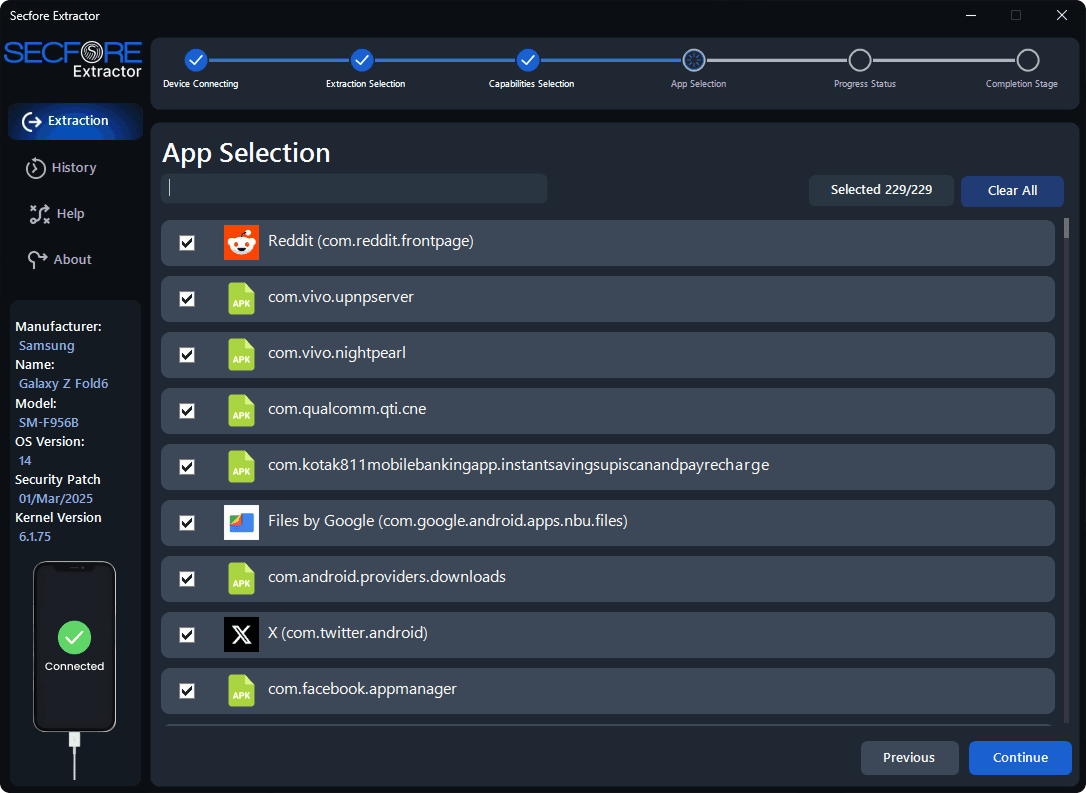Click the Progress Status step circle
This screenshot has height=793, width=1086.
click(860, 60)
